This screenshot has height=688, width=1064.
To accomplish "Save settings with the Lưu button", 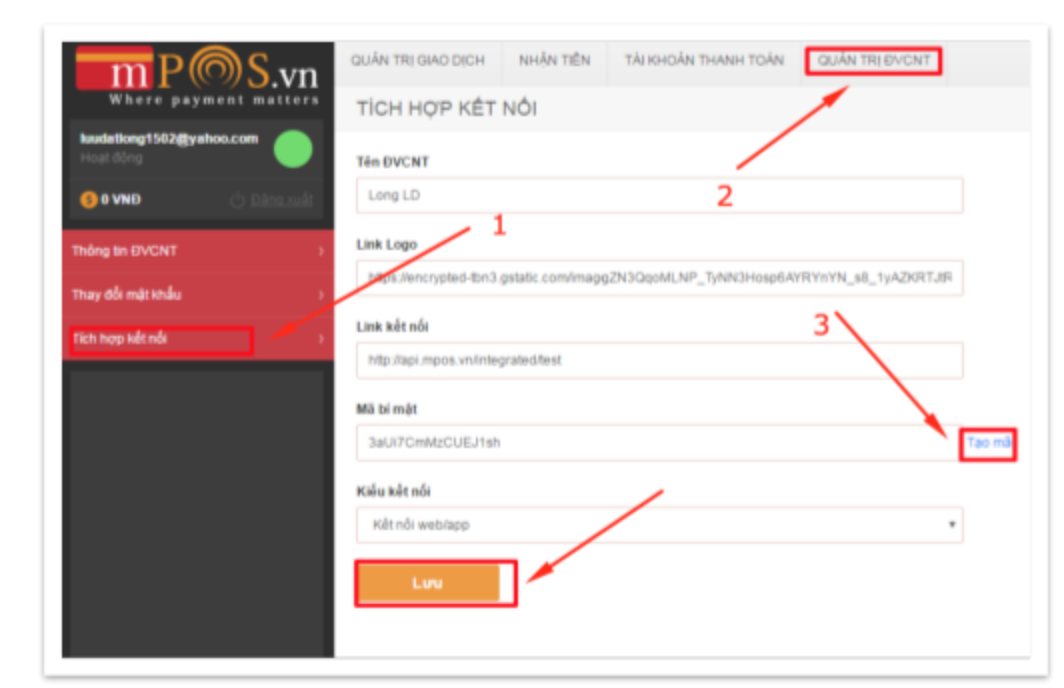I will click(430, 583).
